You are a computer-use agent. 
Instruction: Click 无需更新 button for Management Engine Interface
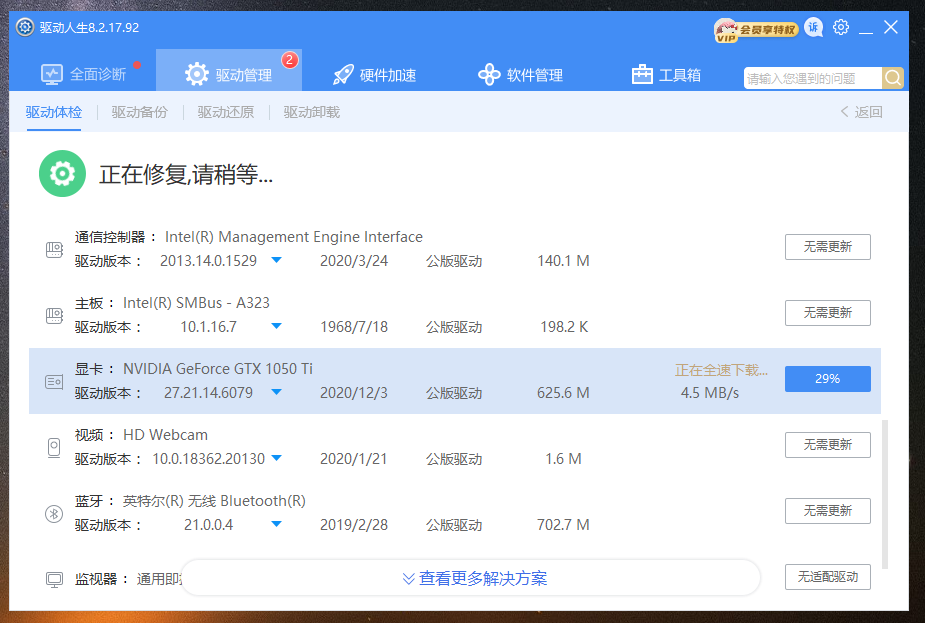pyautogui.click(x=828, y=247)
